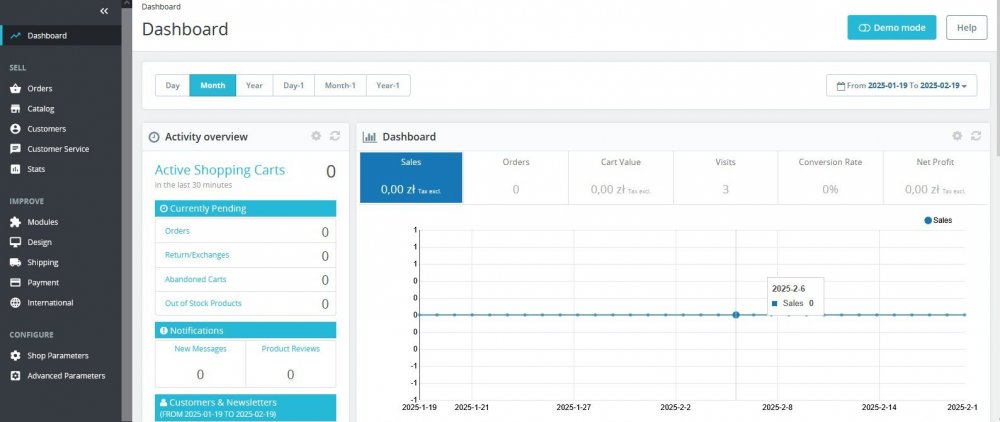The width and height of the screenshot is (1000, 422).
Task: Open the Active Shopping Carts link
Action: (x=220, y=170)
